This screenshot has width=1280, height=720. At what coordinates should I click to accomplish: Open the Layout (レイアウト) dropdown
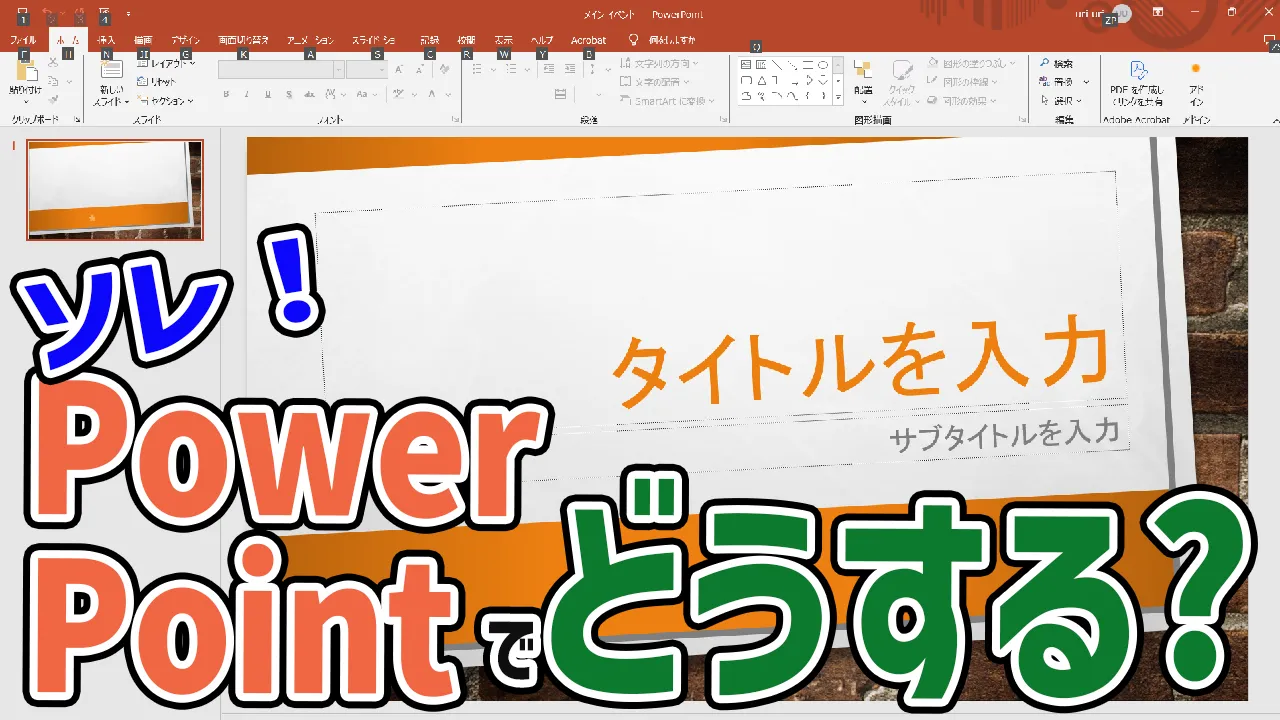click(166, 64)
